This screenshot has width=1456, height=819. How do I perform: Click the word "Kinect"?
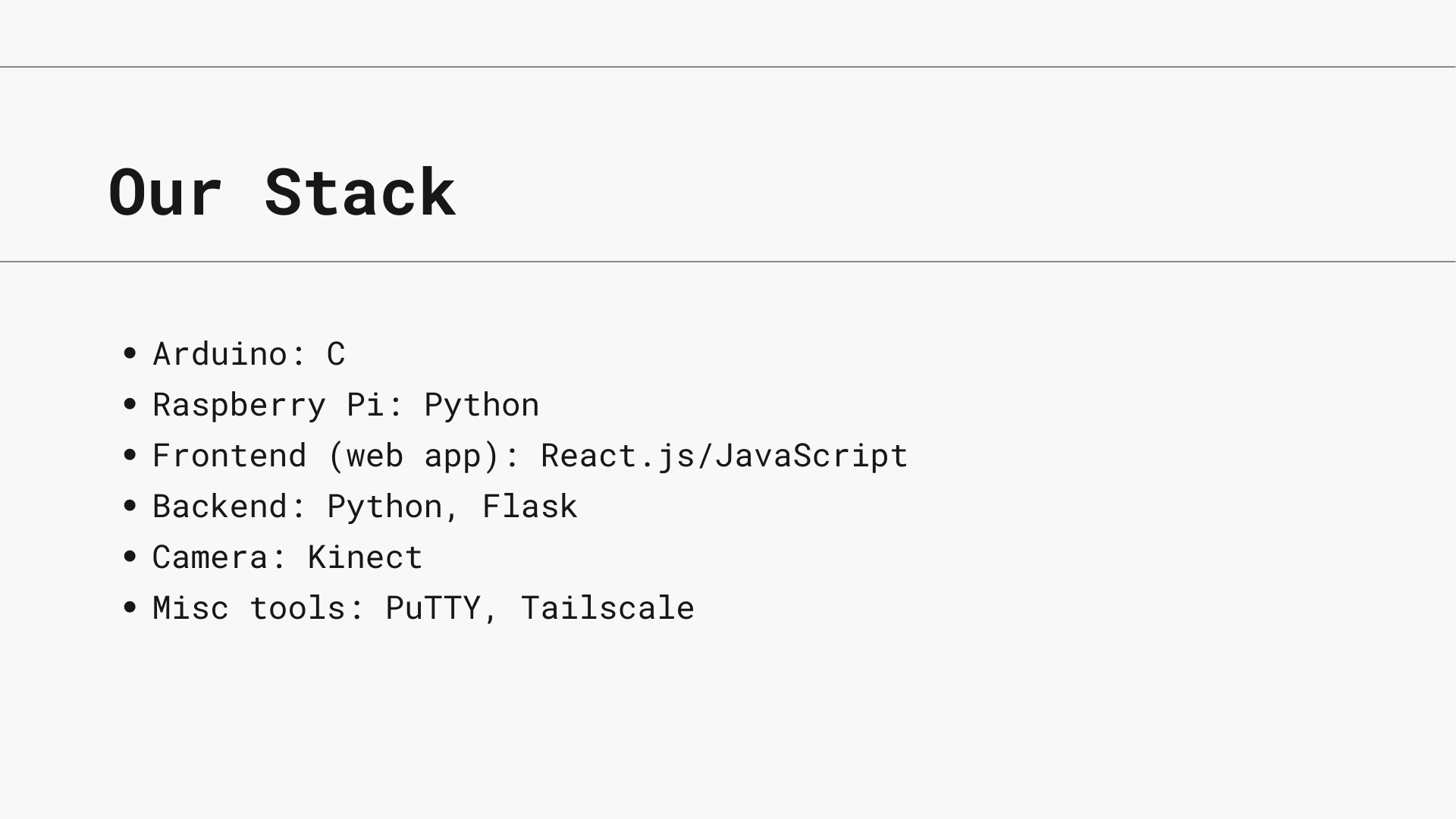tap(365, 557)
